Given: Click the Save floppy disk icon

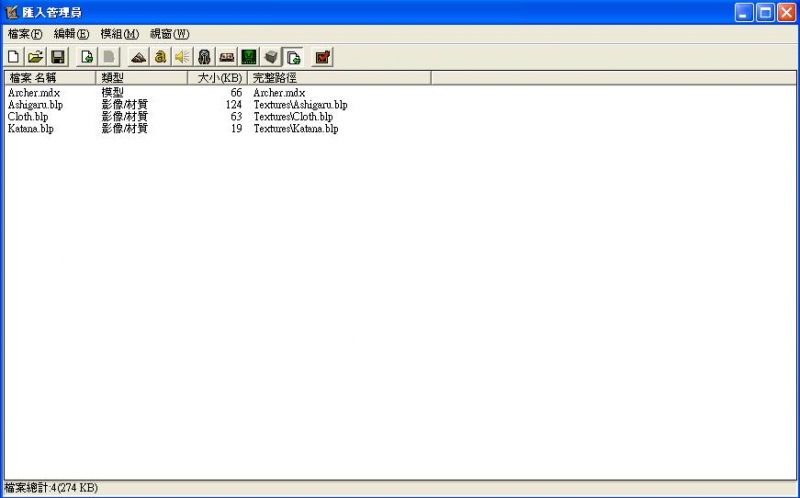Looking at the screenshot, I should (58, 57).
